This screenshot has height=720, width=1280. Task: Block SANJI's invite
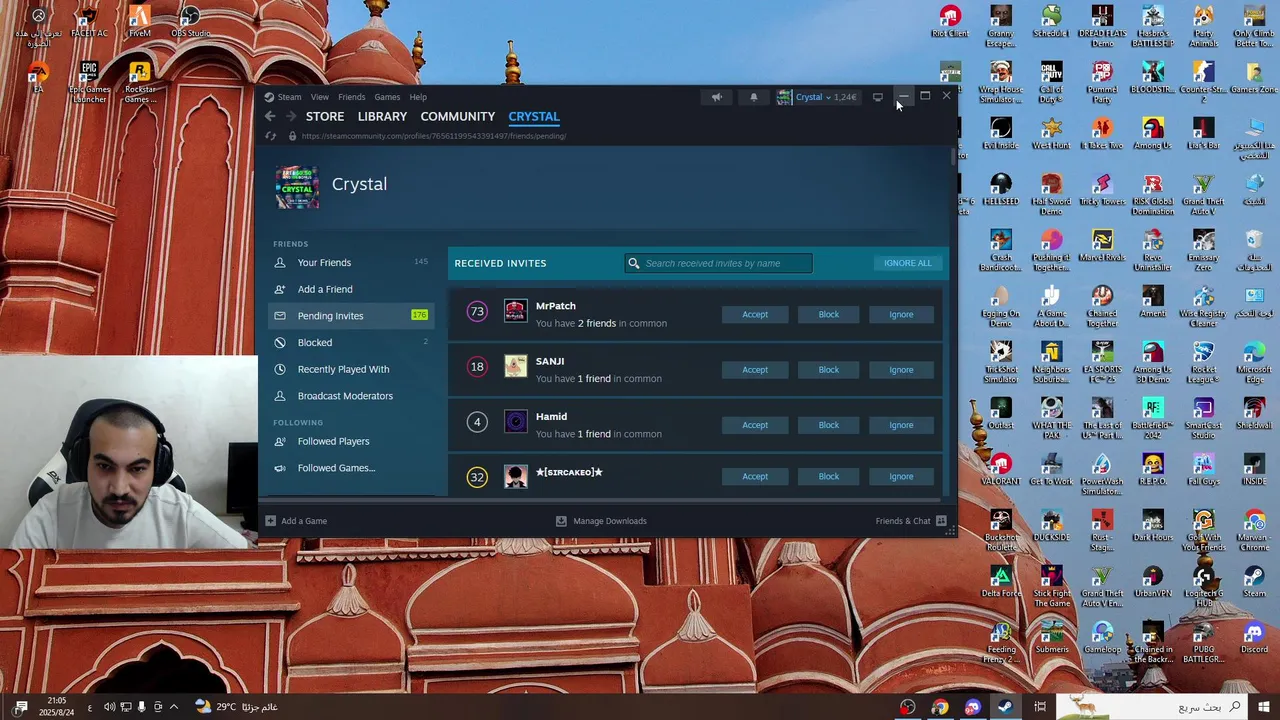[x=829, y=370]
